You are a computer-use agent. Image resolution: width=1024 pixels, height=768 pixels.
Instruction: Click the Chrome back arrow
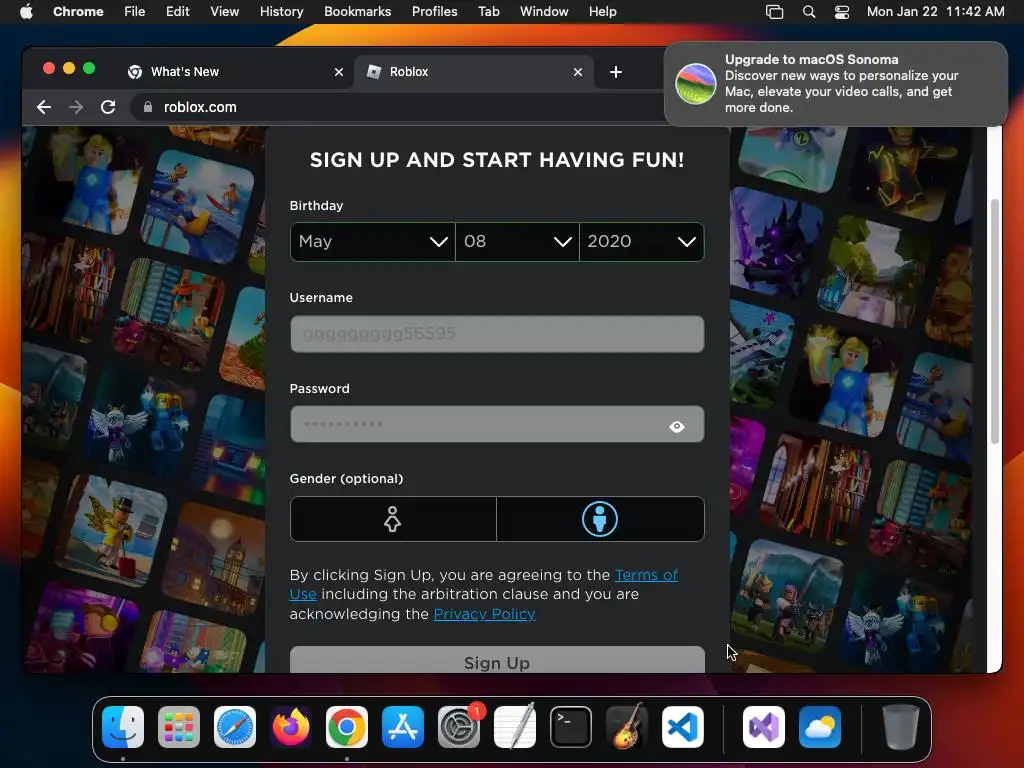click(x=44, y=107)
